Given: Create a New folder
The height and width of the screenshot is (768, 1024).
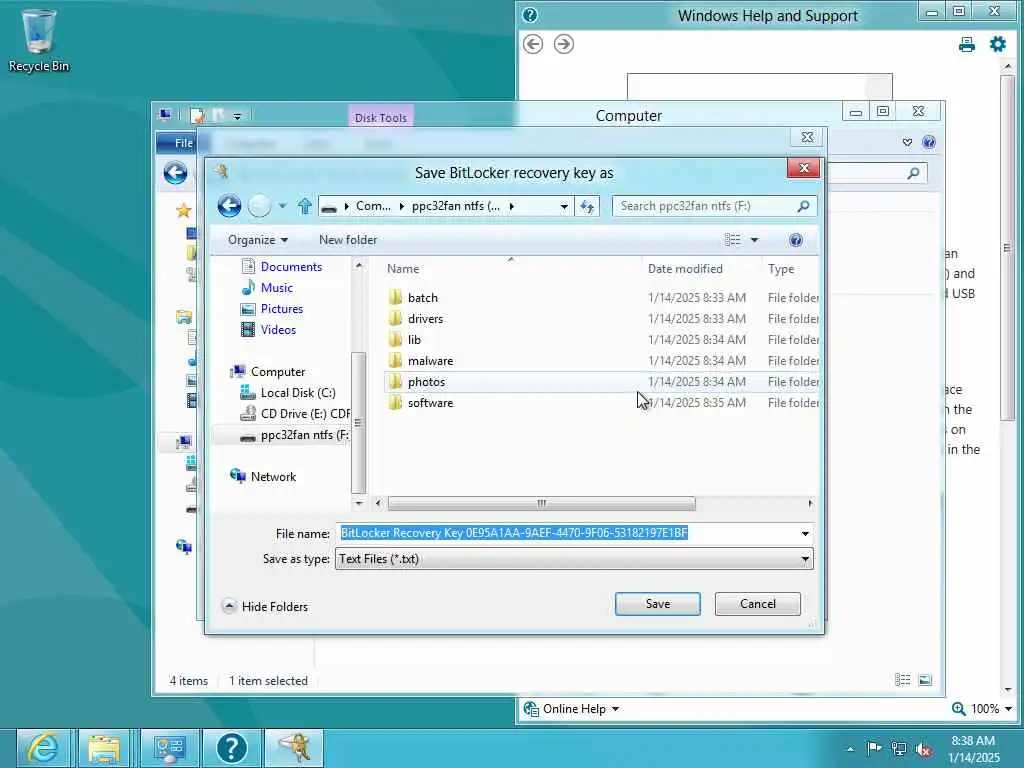Looking at the screenshot, I should [348, 240].
